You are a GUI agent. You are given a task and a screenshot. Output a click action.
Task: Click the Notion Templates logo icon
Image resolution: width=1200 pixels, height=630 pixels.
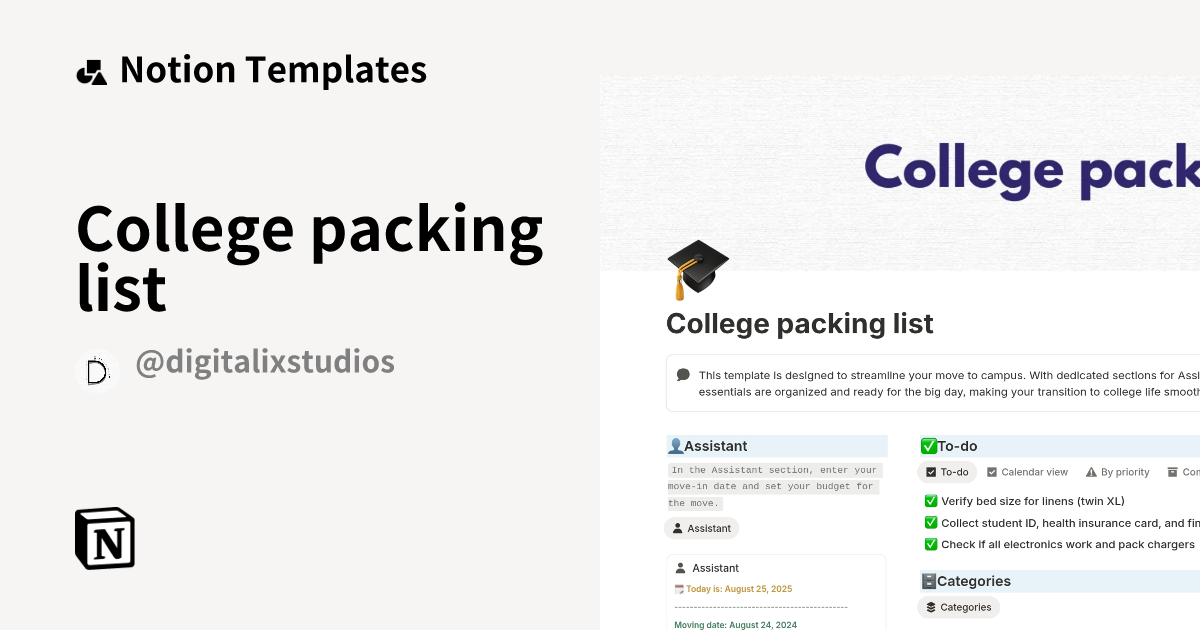click(92, 69)
